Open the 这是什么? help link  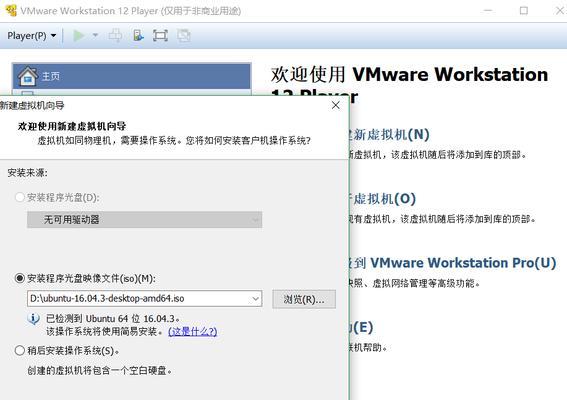[x=192, y=331]
